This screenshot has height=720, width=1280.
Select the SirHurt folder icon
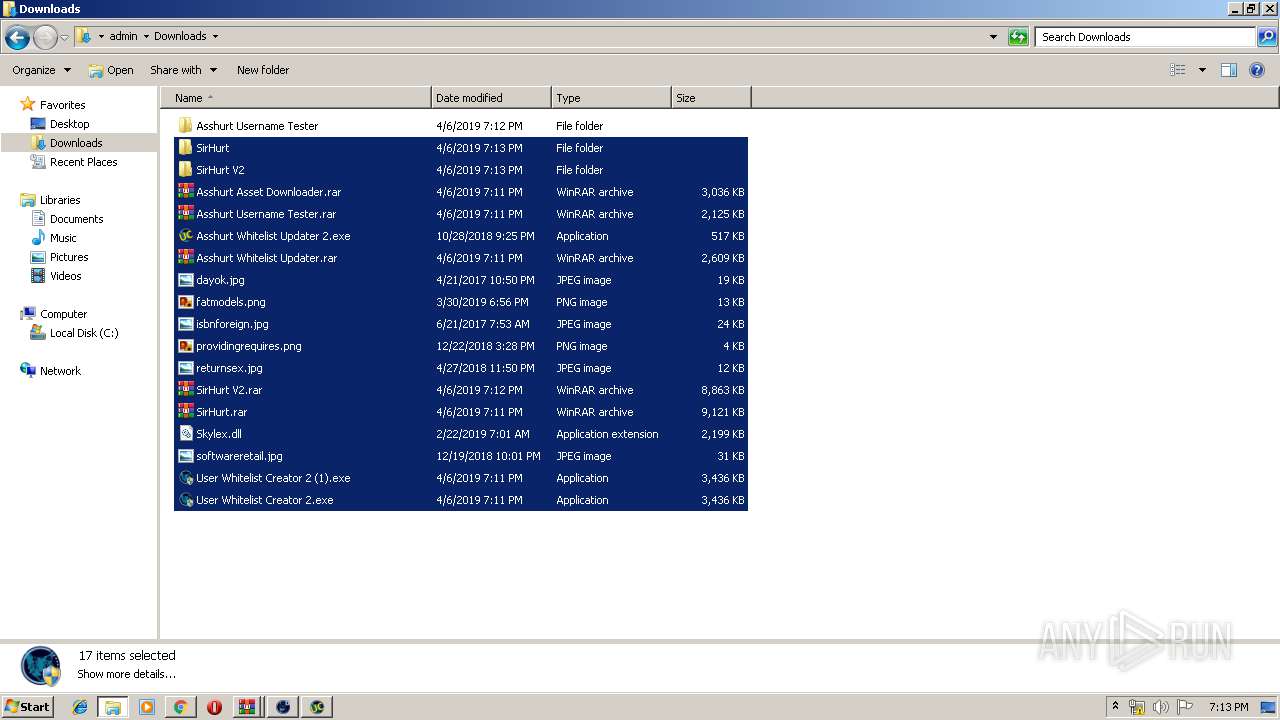(x=185, y=148)
